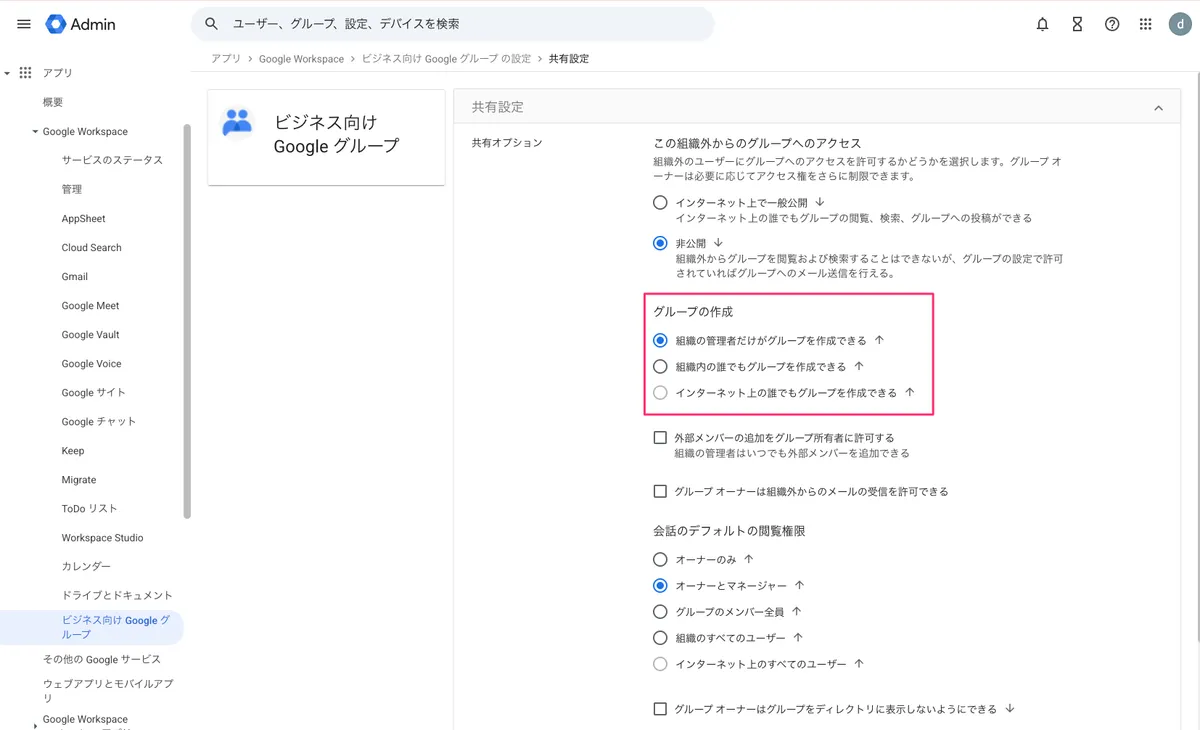
Task: Click the down arrow next to 非公開
Action: [718, 243]
